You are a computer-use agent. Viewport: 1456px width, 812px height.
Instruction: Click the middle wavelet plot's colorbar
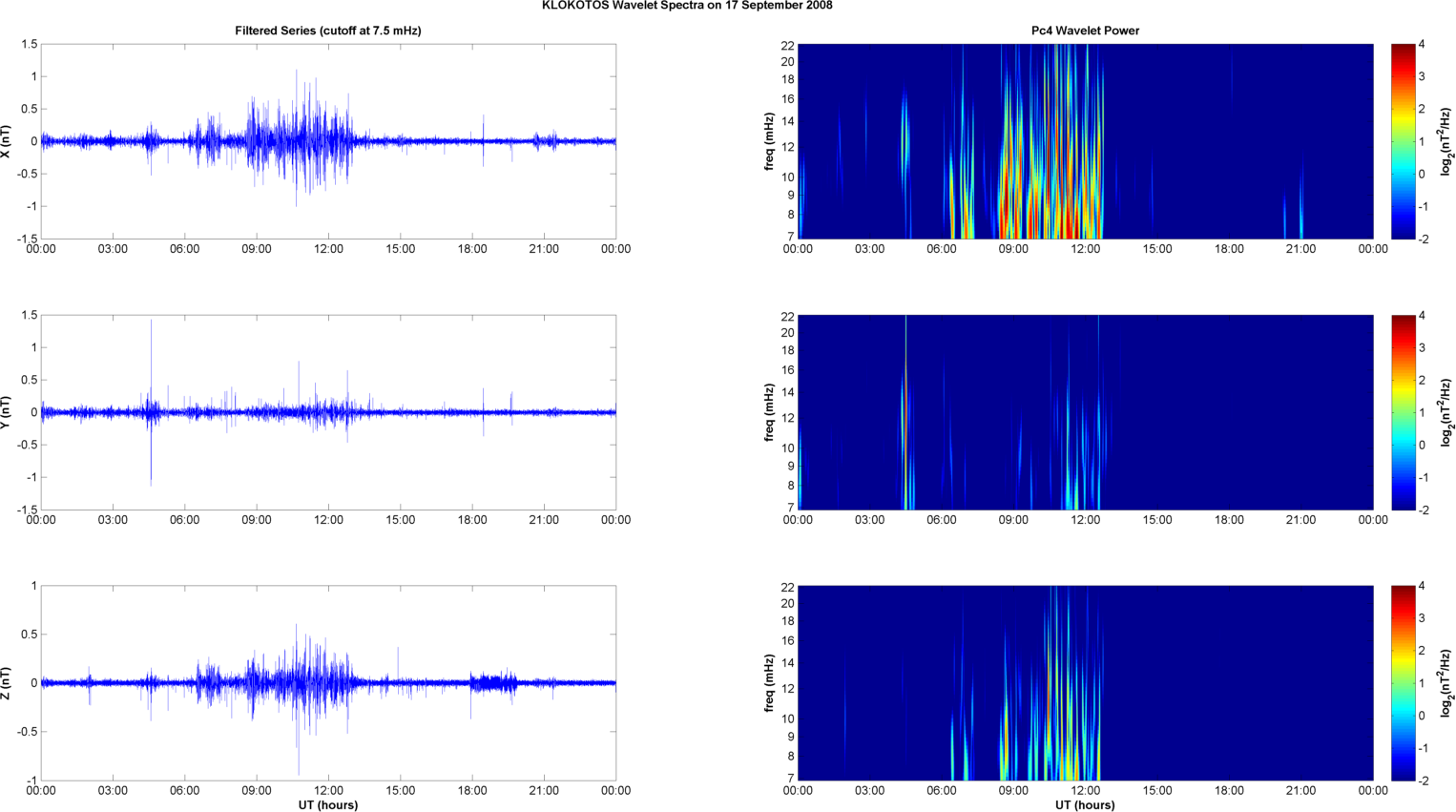[x=1403, y=412]
